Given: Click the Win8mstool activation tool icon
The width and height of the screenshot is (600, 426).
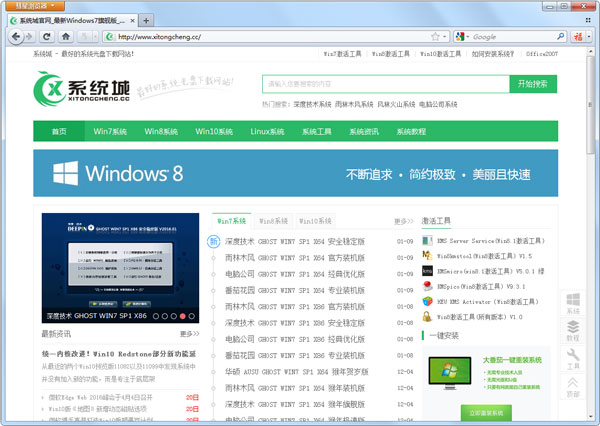Looking at the screenshot, I should (427, 256).
